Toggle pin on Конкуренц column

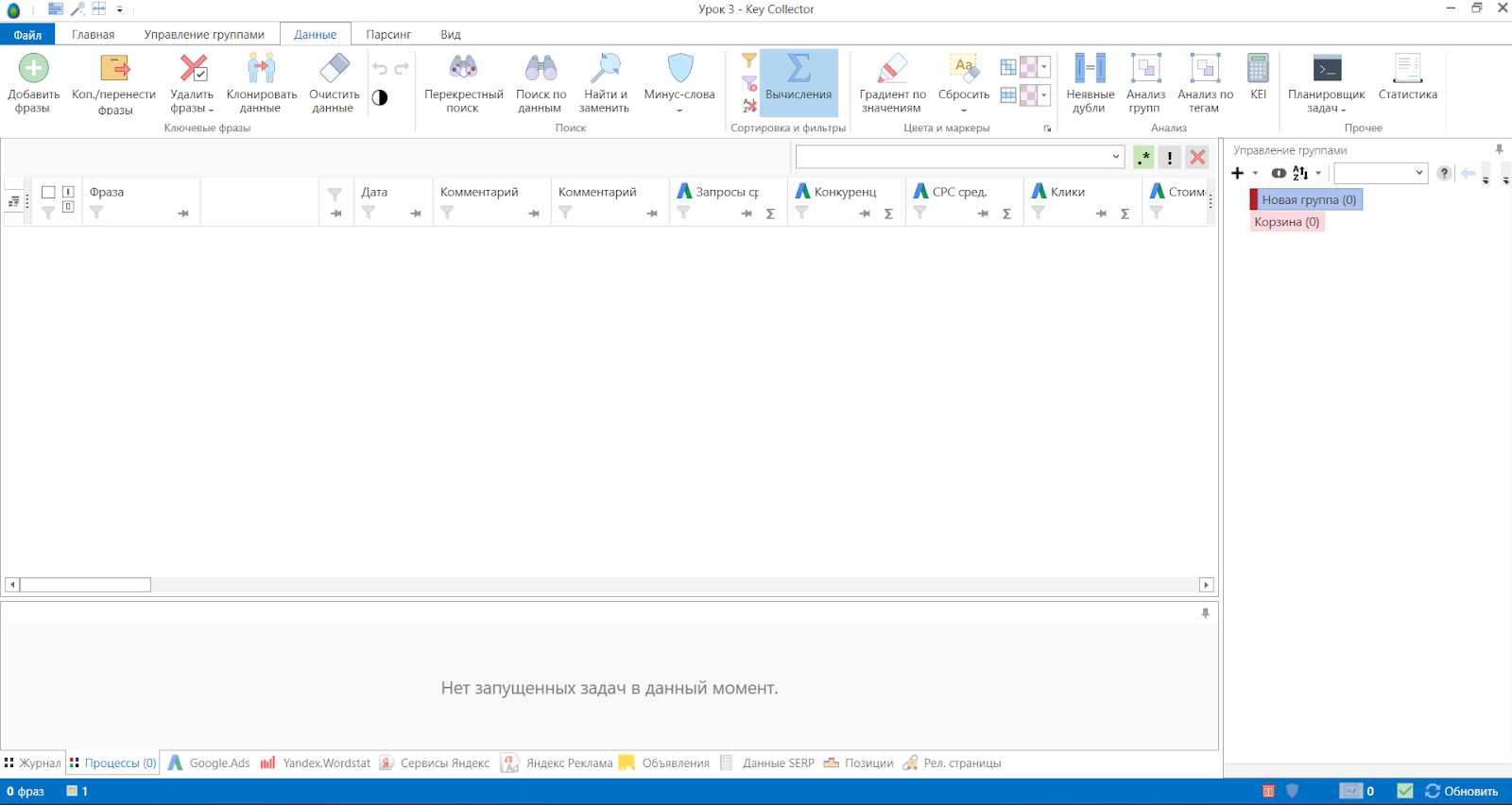click(x=865, y=214)
